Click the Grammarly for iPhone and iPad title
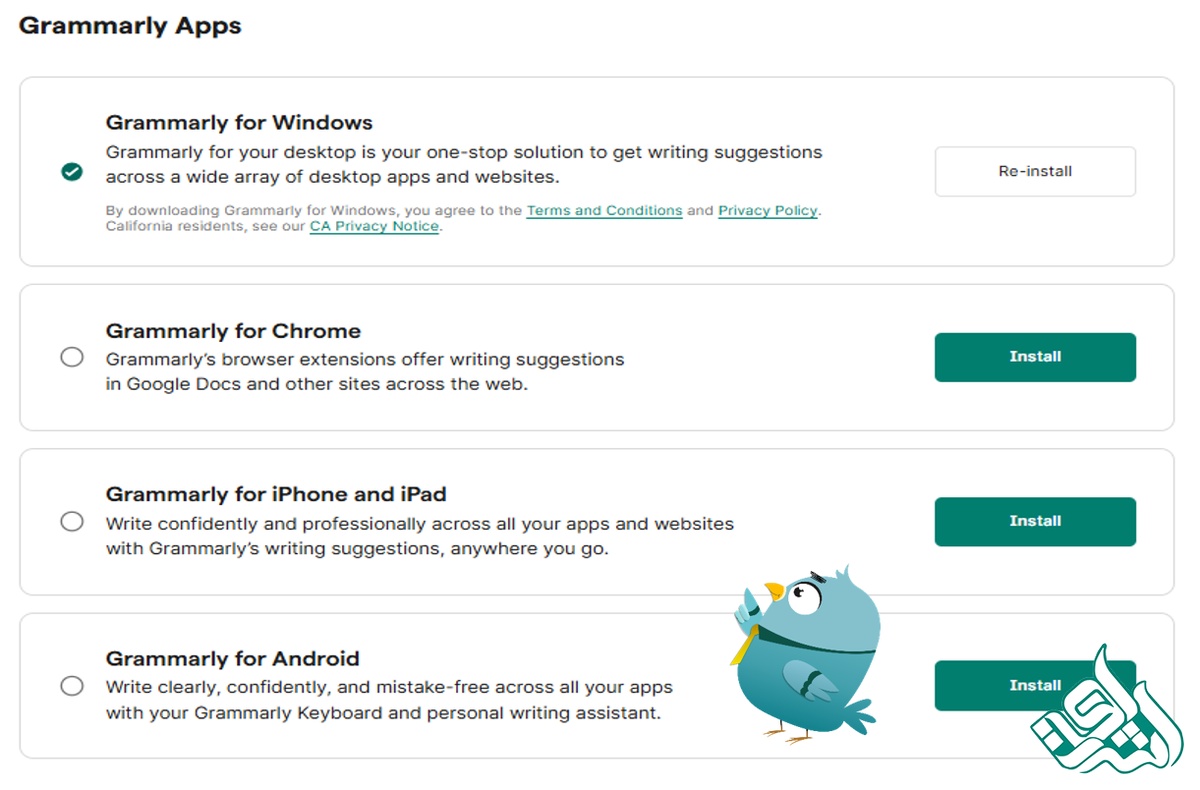1200x790 pixels. pyautogui.click(x=276, y=495)
